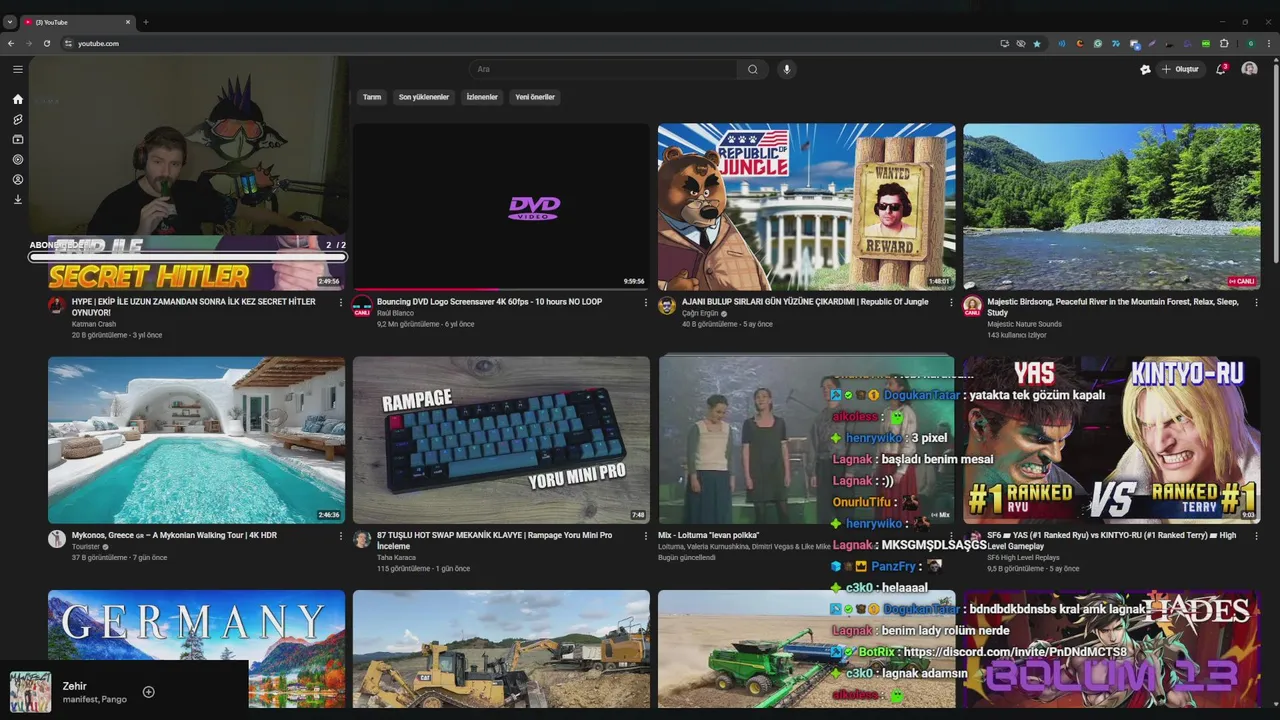Image resolution: width=1280 pixels, height=720 pixels.
Task: Open the Rampage keyboard thumbnail
Action: 501,440
